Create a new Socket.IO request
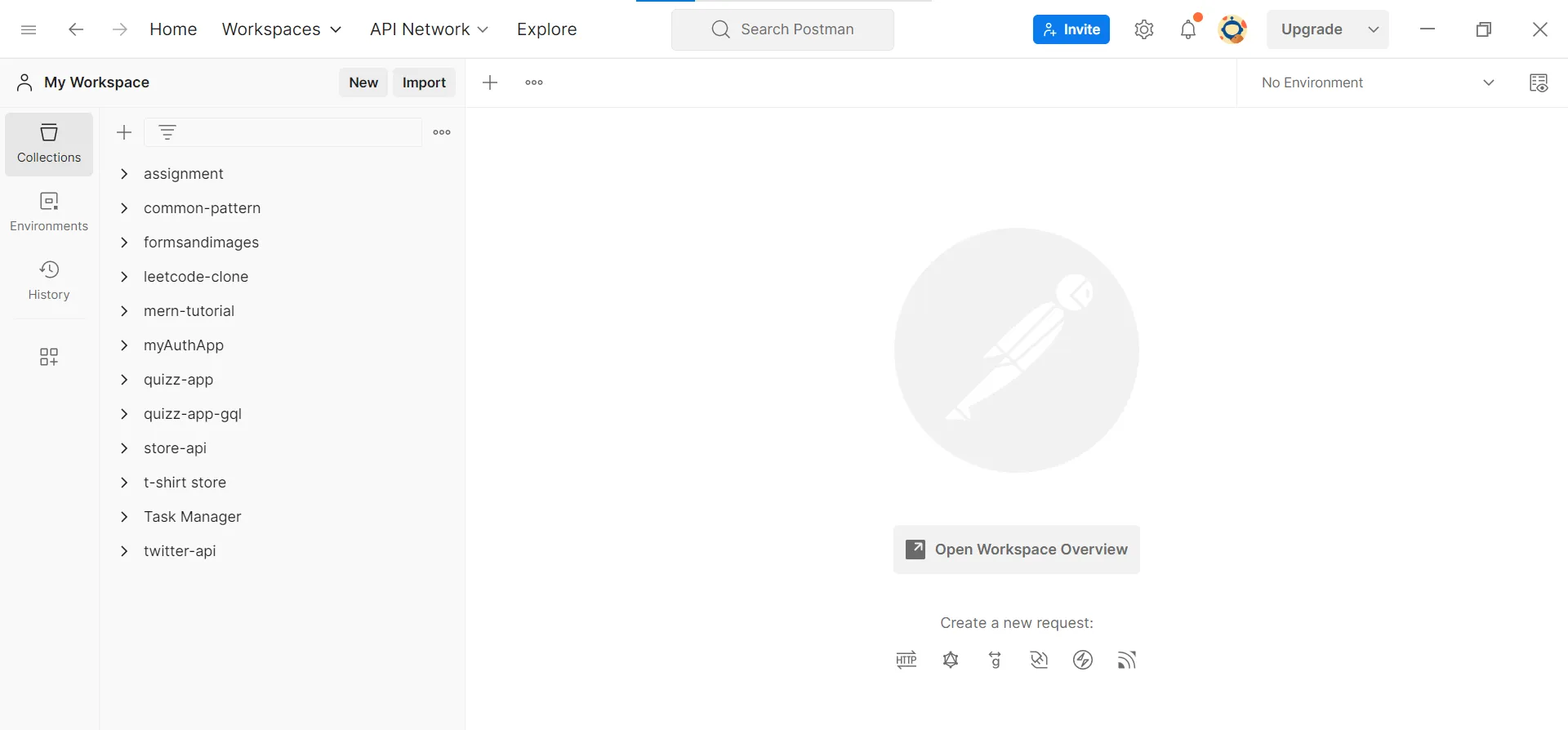 (1083, 660)
